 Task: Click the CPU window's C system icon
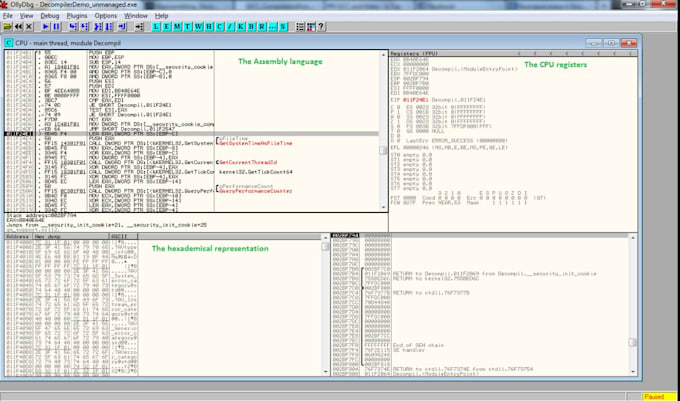coord(9,43)
